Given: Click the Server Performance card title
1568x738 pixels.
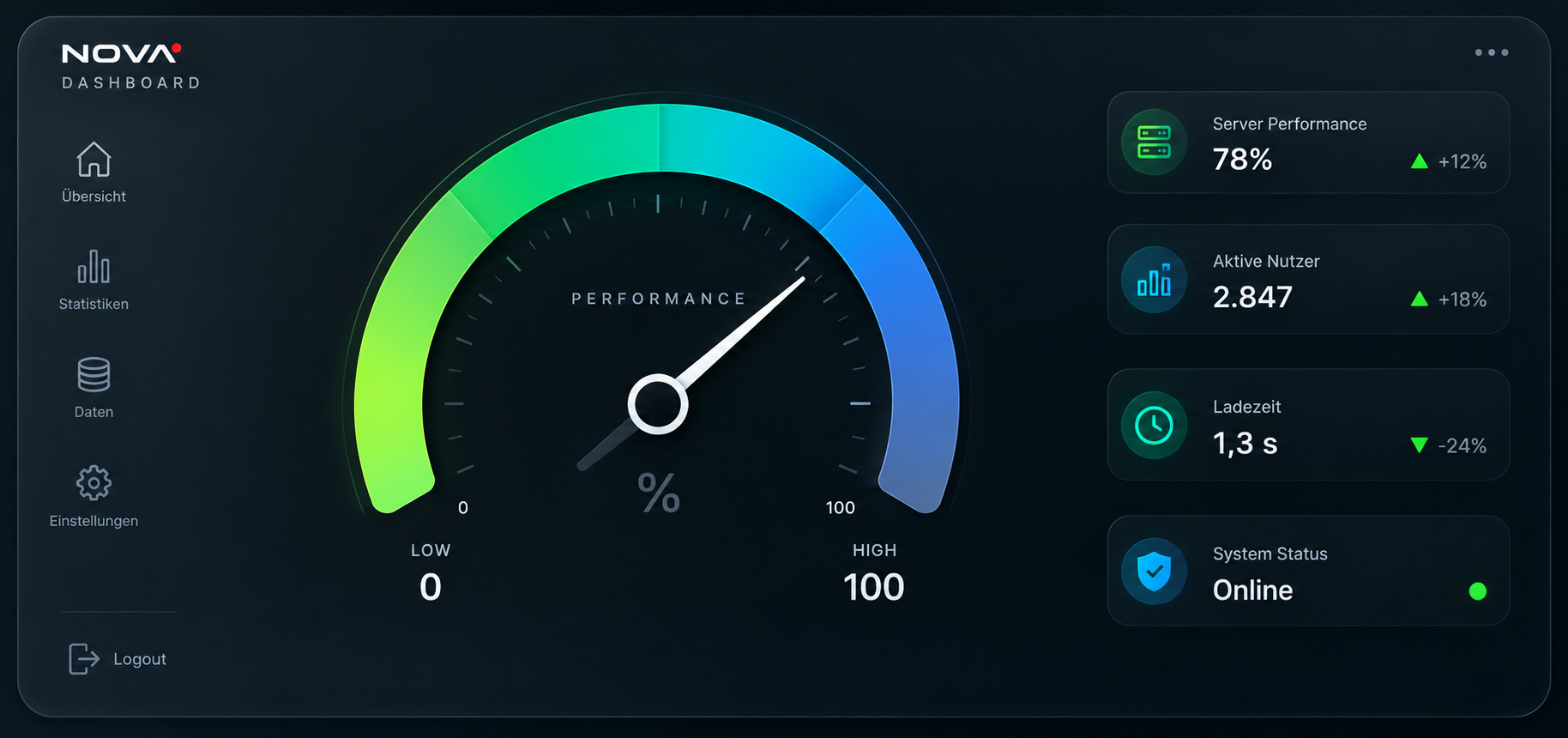Looking at the screenshot, I should click(x=1289, y=124).
